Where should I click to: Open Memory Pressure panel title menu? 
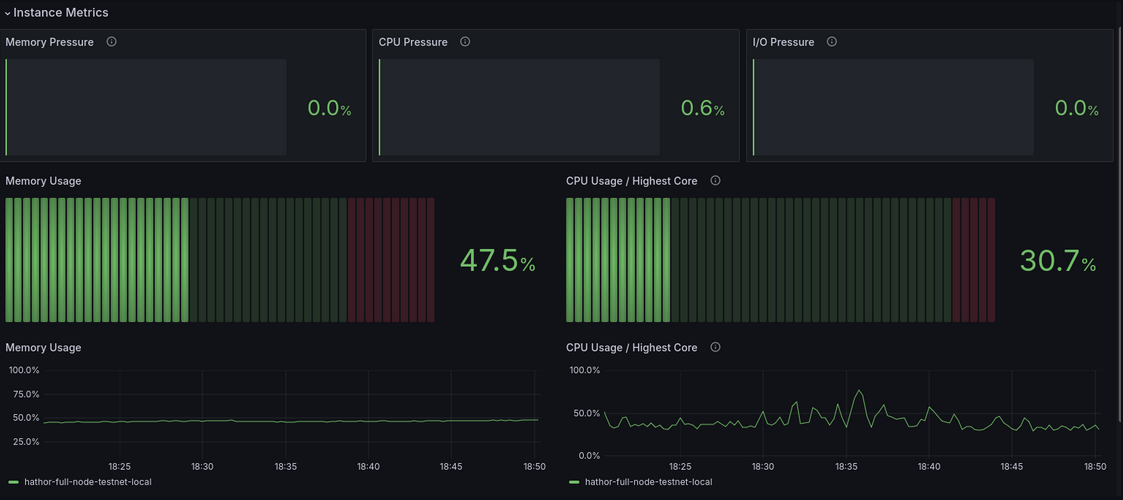(49, 42)
